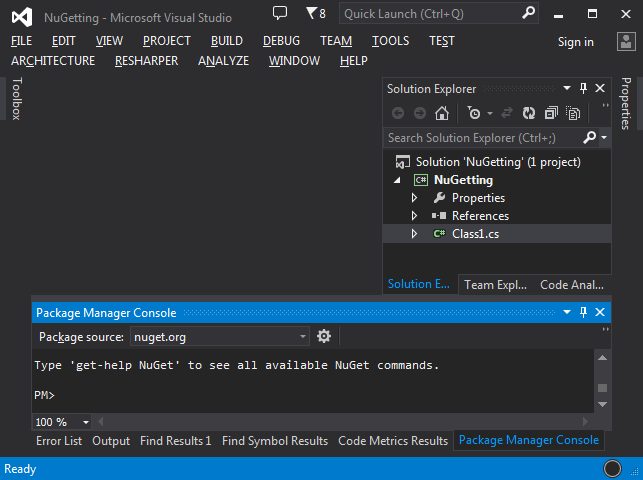
Task: Click the console scrollbar up arrow
Action: 602,358
